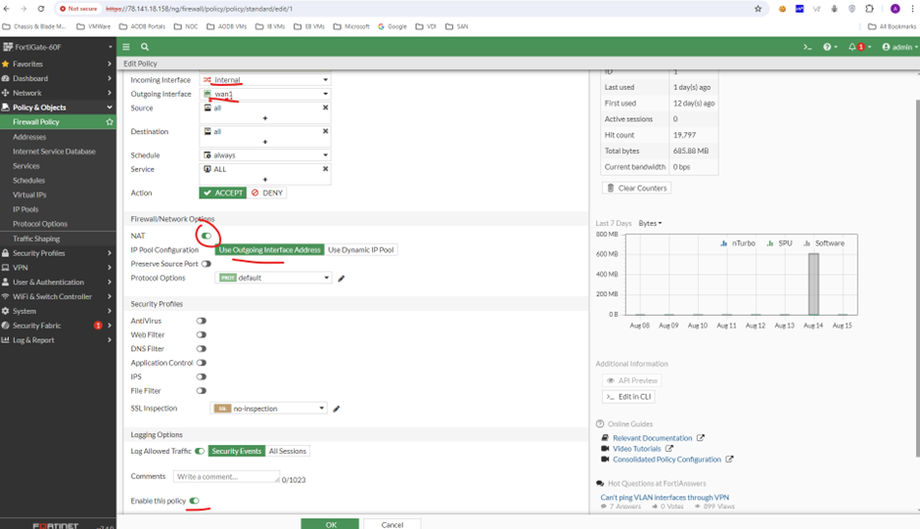This screenshot has width=920, height=529.
Task: Open the Outgoing Interface dropdown
Action: click(x=265, y=94)
